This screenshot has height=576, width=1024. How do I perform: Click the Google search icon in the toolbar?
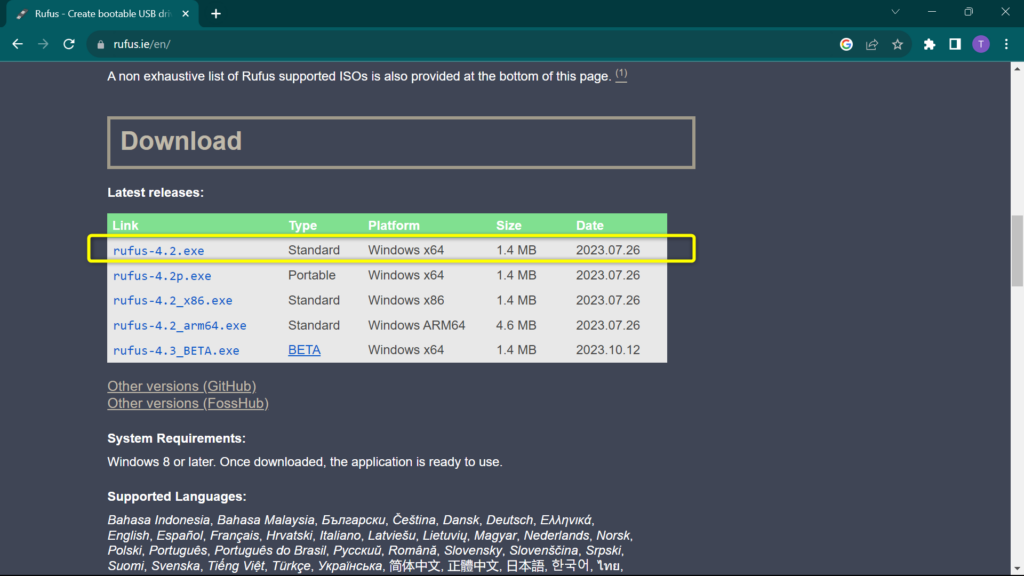[x=845, y=44]
